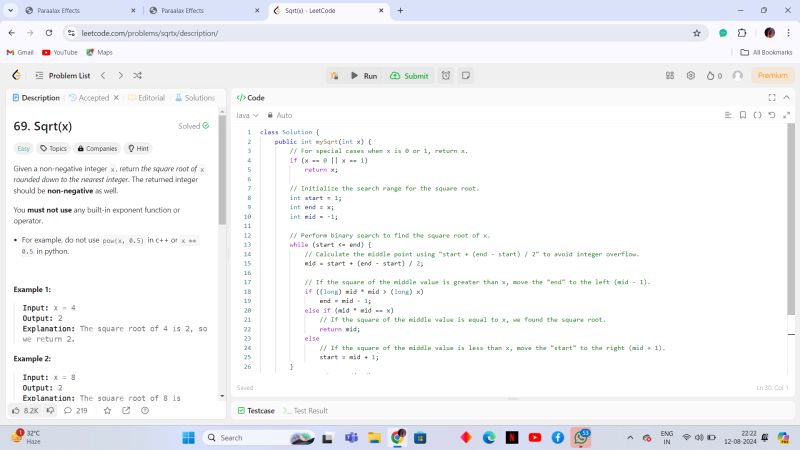Viewport: 800px width, 450px height.
Task: Format the code icon
Action: click(728, 115)
